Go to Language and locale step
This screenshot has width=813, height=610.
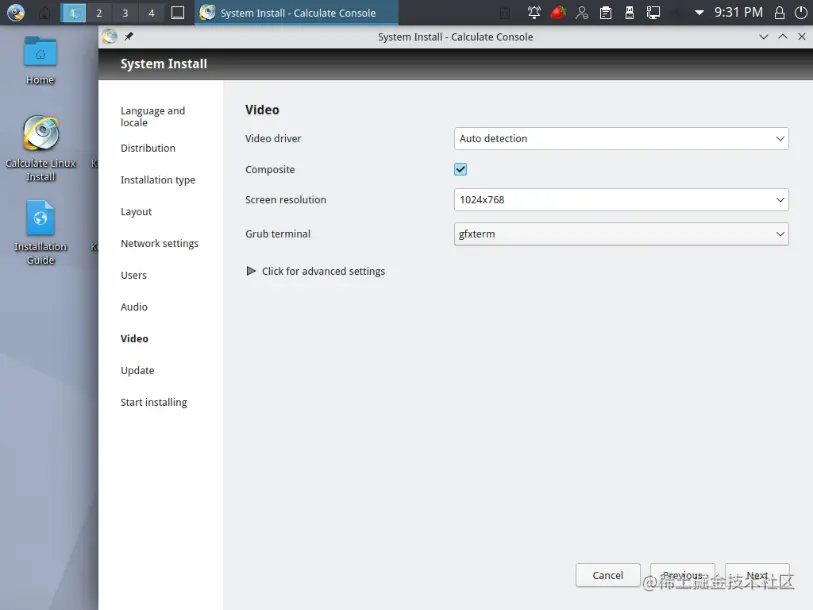(152, 117)
